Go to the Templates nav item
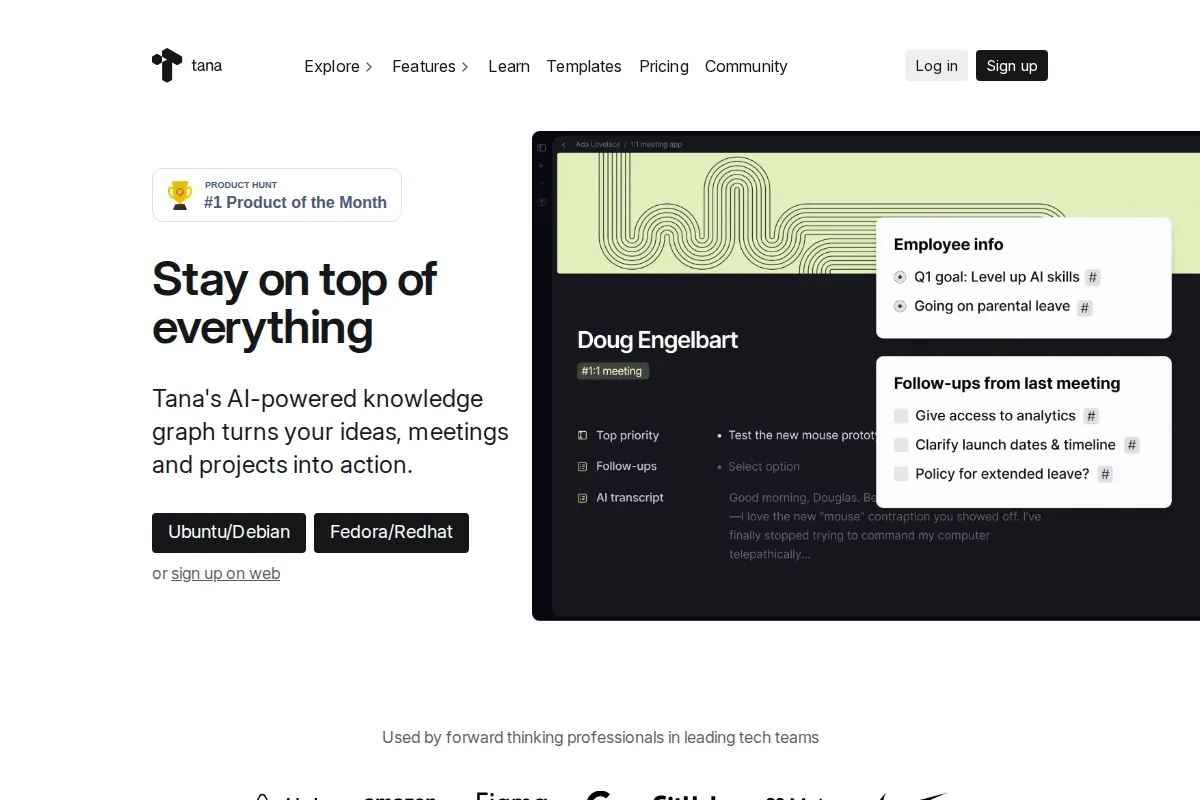Viewport: 1200px width, 800px height. click(x=584, y=66)
